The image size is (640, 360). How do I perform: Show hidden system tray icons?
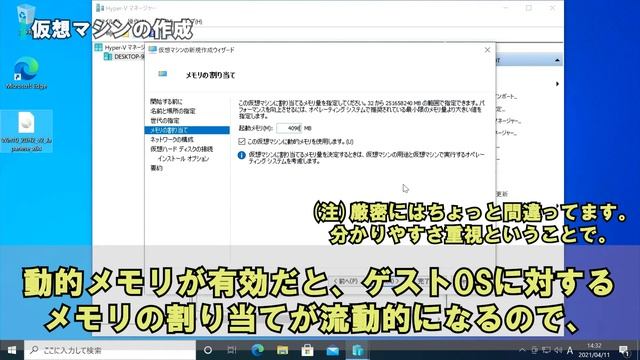[x=522, y=350]
